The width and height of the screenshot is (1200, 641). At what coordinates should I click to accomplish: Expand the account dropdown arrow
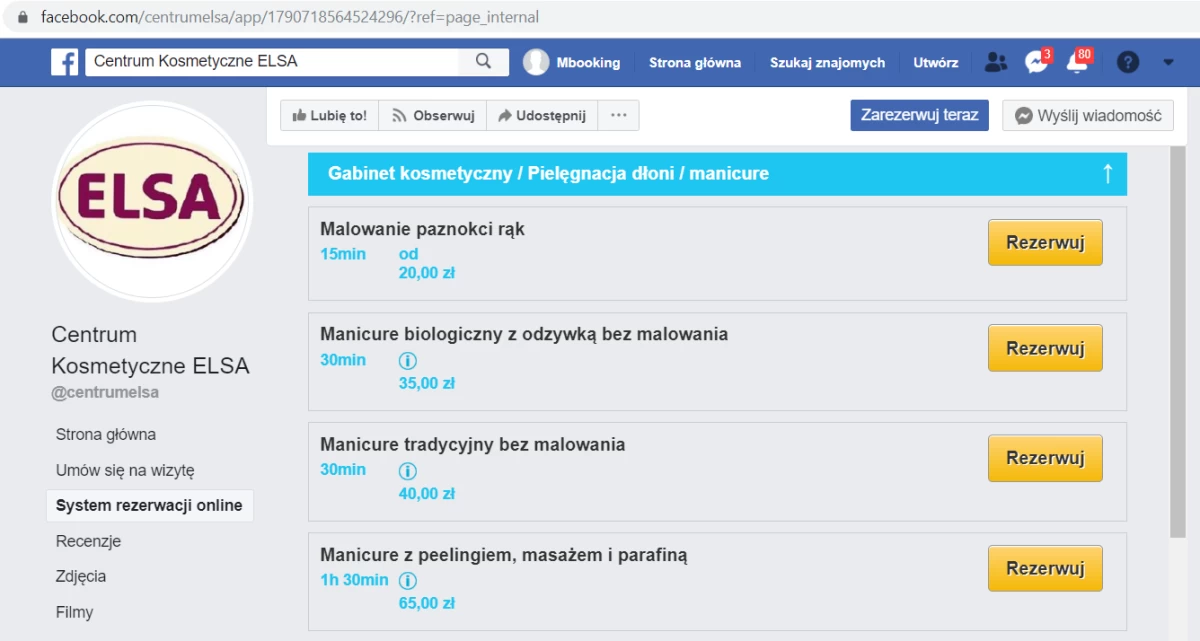pos(1169,62)
